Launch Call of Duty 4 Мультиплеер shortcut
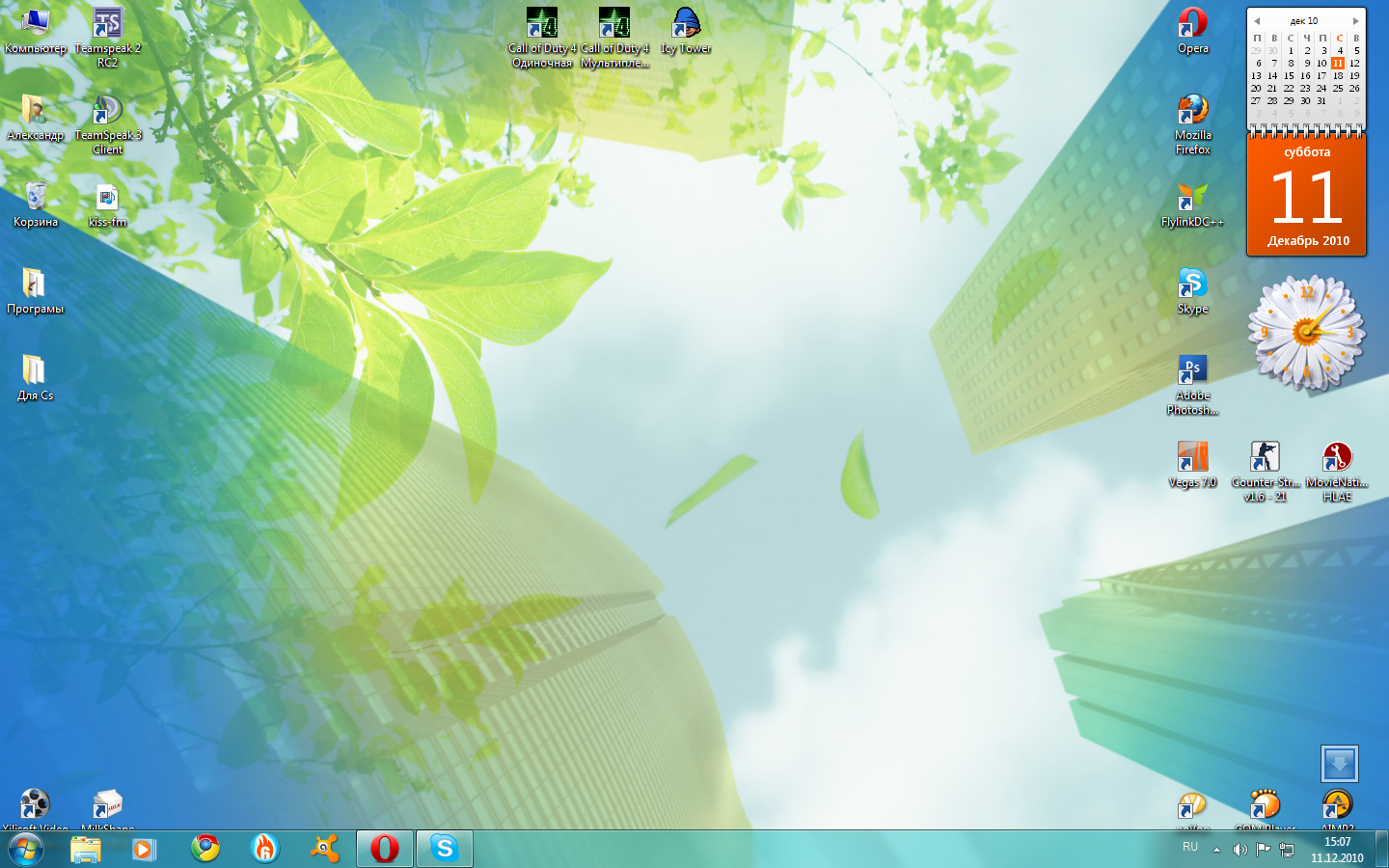The image size is (1389, 868). [614, 24]
